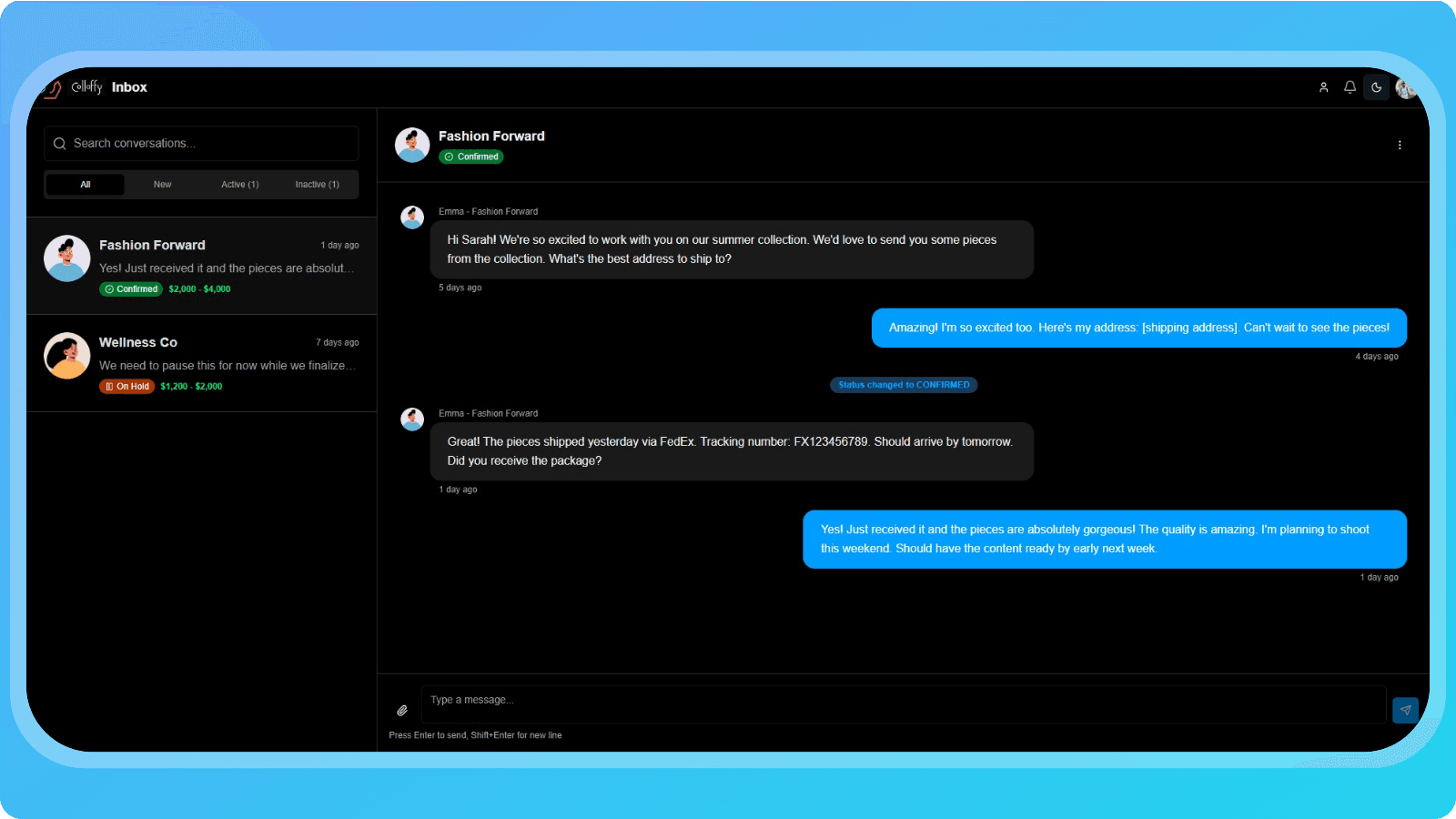Click the Confirmed status badge under Fashion Forward
This screenshot has height=819, width=1456.
[471, 157]
